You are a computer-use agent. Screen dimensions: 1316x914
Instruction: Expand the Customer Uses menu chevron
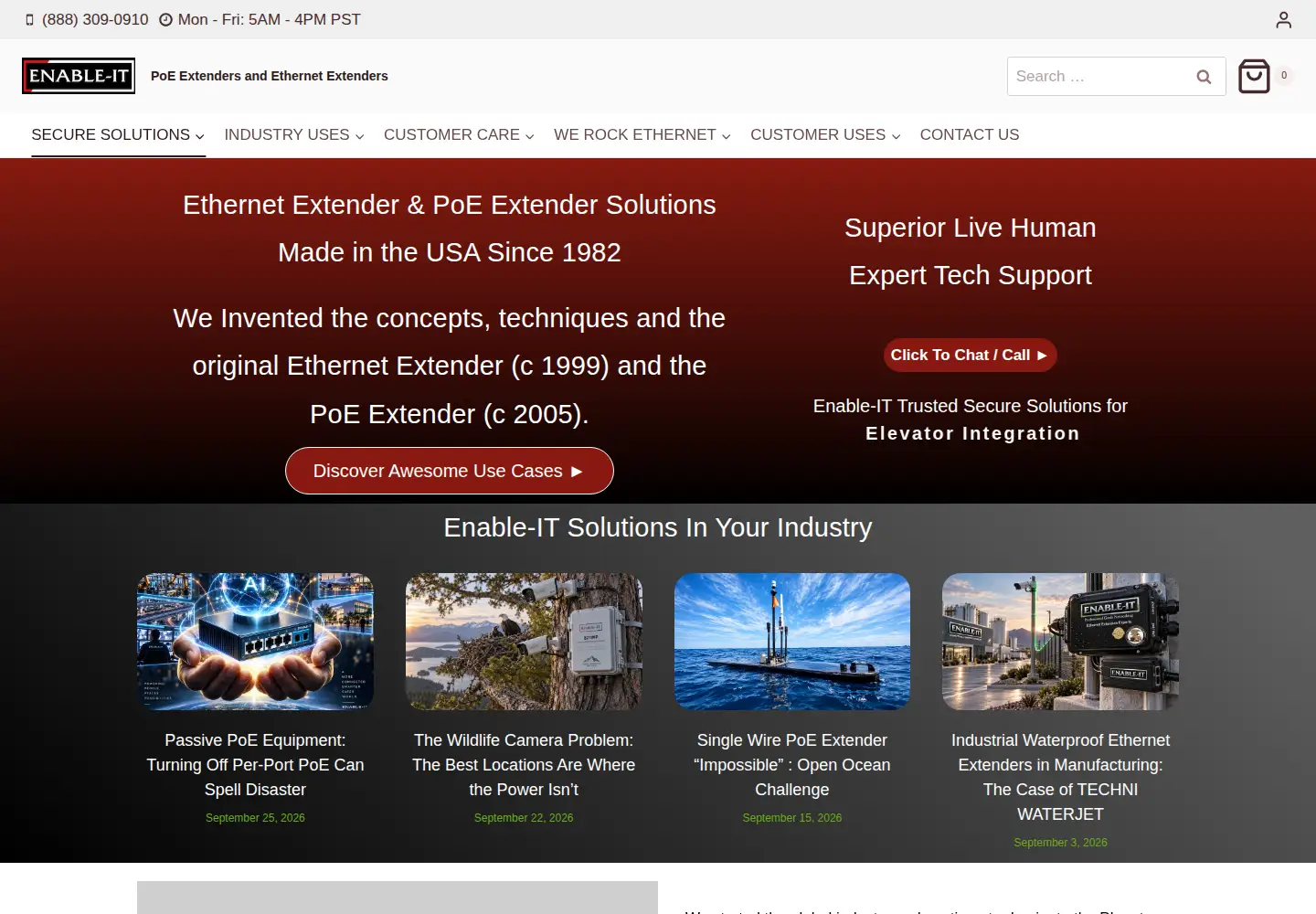coord(897,136)
